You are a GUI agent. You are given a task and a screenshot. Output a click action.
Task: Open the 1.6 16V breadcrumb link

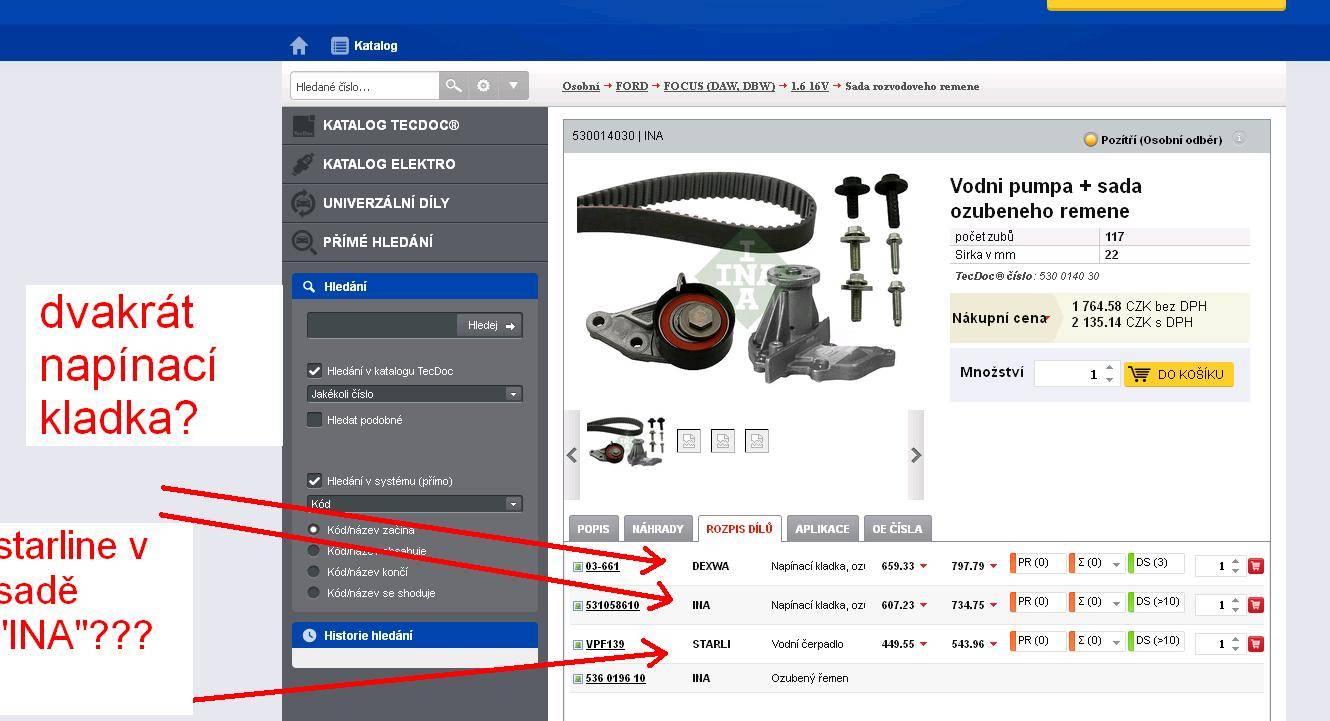click(810, 86)
